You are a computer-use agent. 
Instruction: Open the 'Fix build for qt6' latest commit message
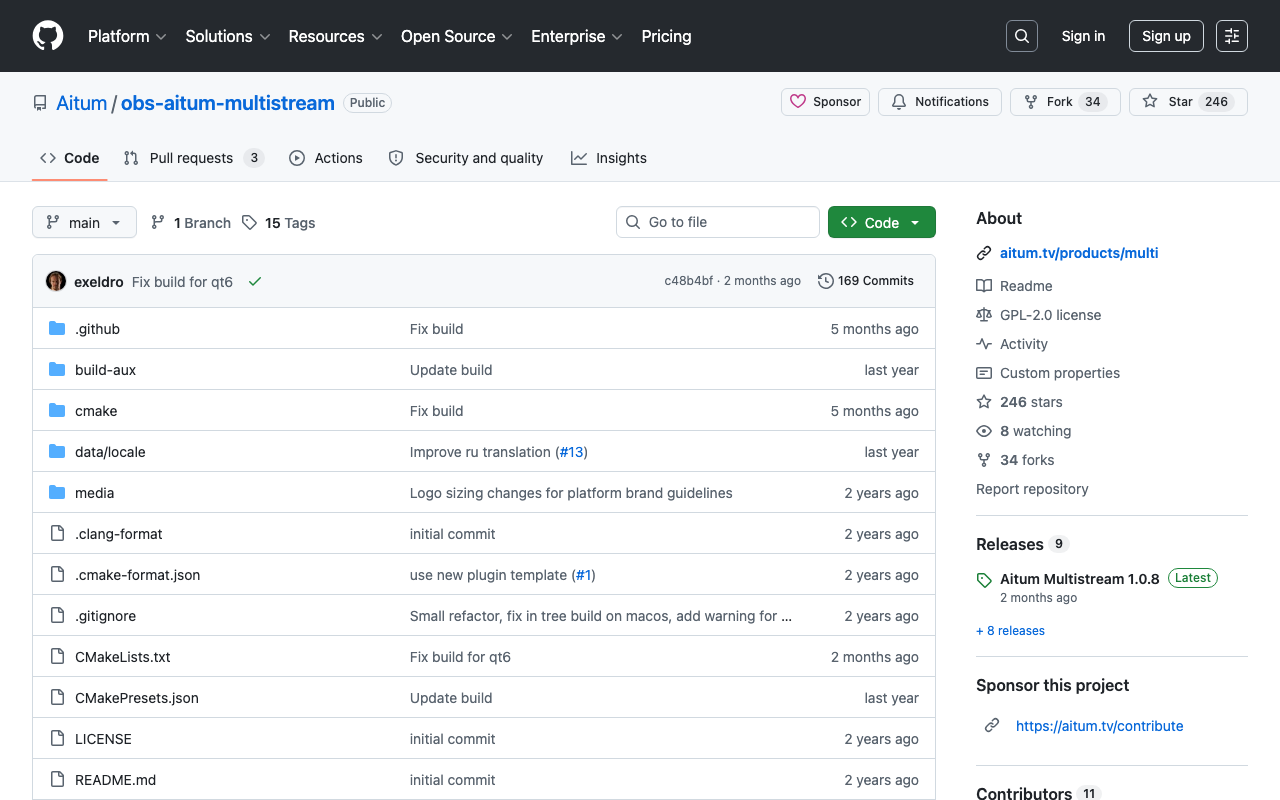pos(182,282)
